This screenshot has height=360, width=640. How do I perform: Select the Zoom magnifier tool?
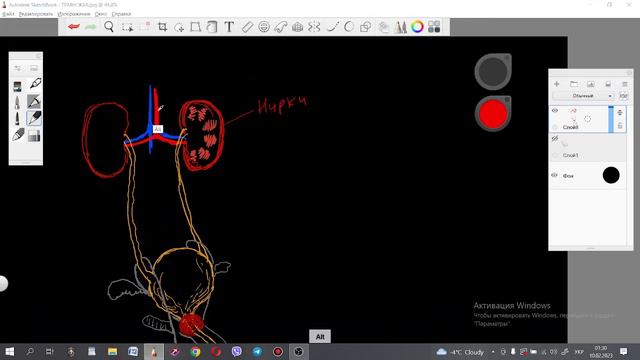(109, 27)
